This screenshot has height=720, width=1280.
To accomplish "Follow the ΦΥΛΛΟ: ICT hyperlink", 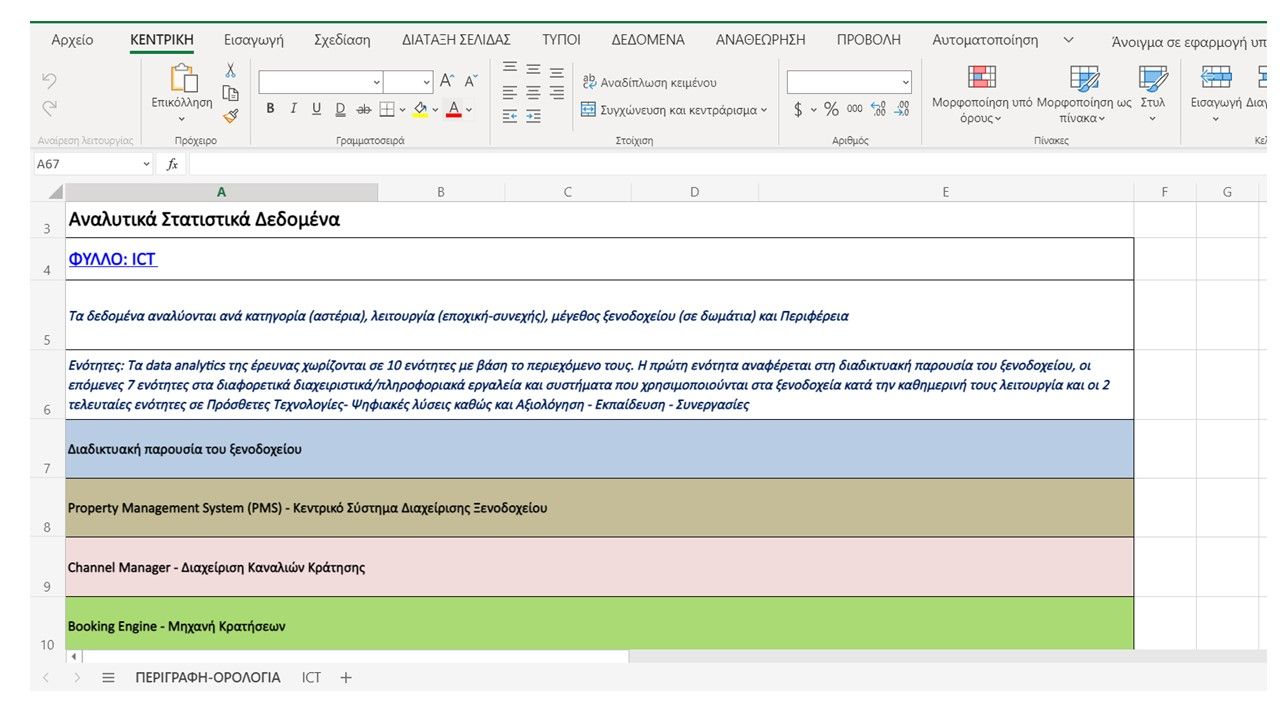I will (x=113, y=259).
